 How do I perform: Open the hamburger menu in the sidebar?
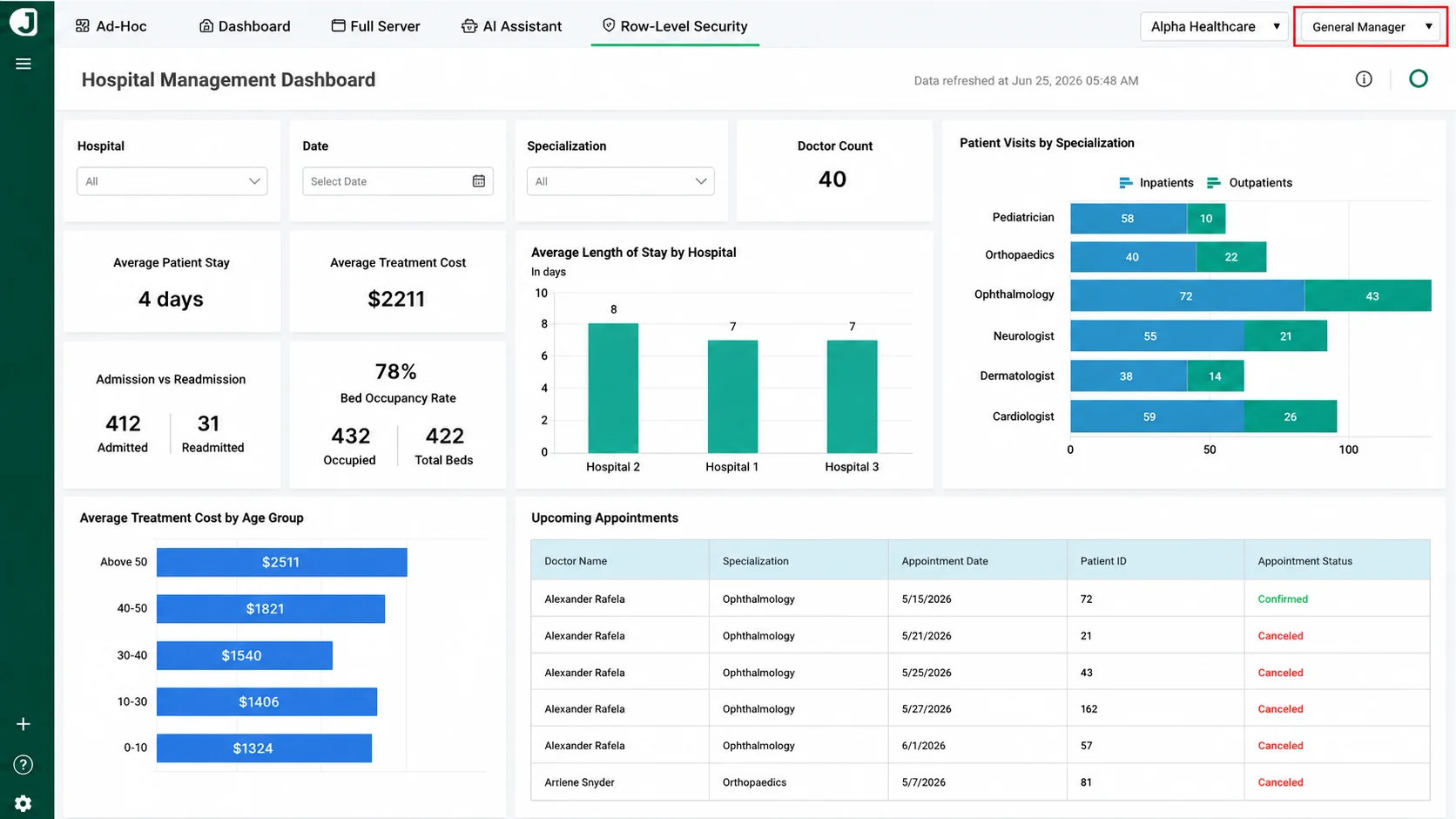coord(24,64)
